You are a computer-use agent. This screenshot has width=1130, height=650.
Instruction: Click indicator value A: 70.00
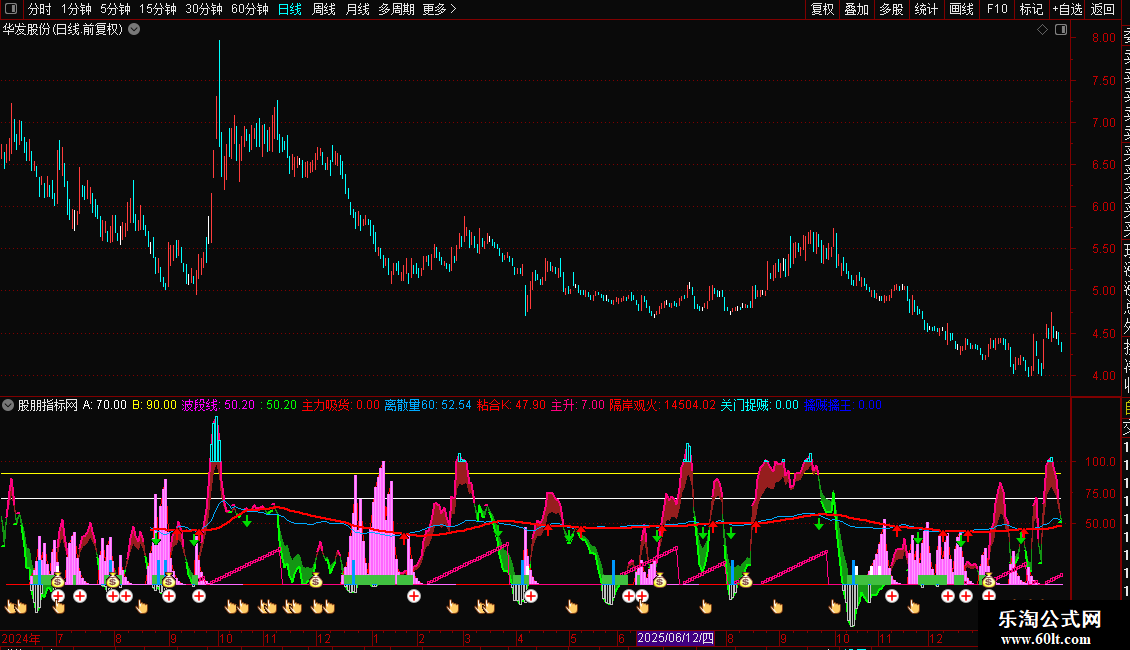[x=104, y=405]
